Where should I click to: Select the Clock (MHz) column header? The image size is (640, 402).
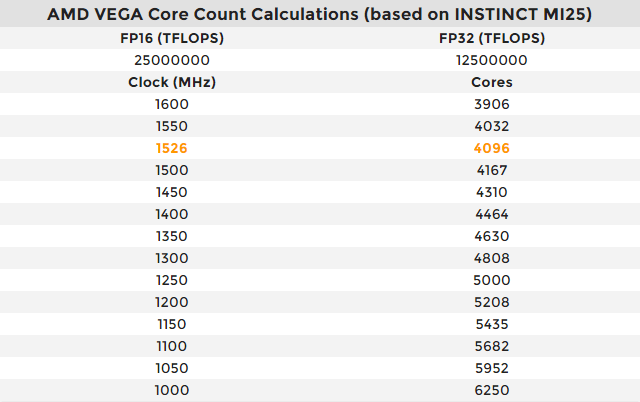coord(172,82)
